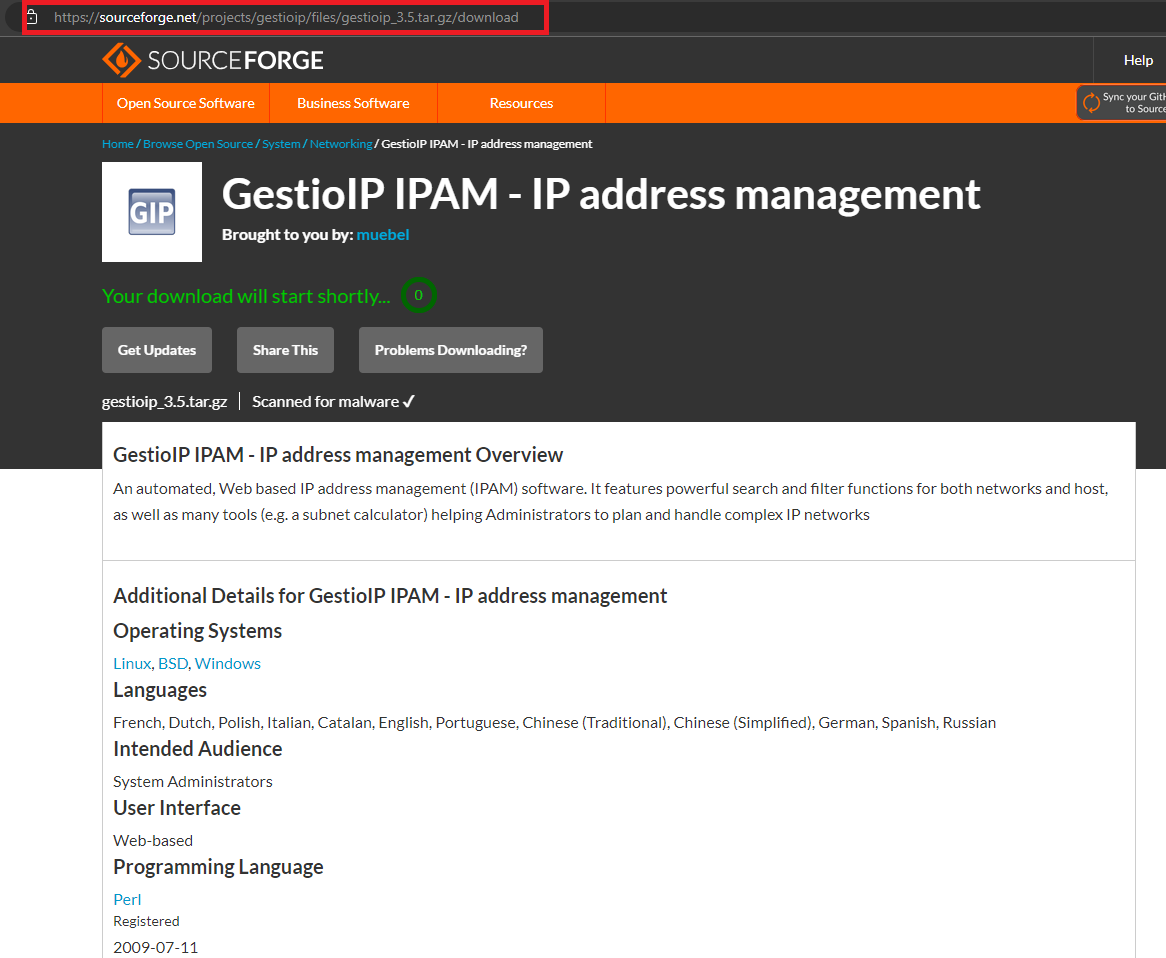Open the Perl programming language link
The width and height of the screenshot is (1166, 958).
click(x=127, y=899)
